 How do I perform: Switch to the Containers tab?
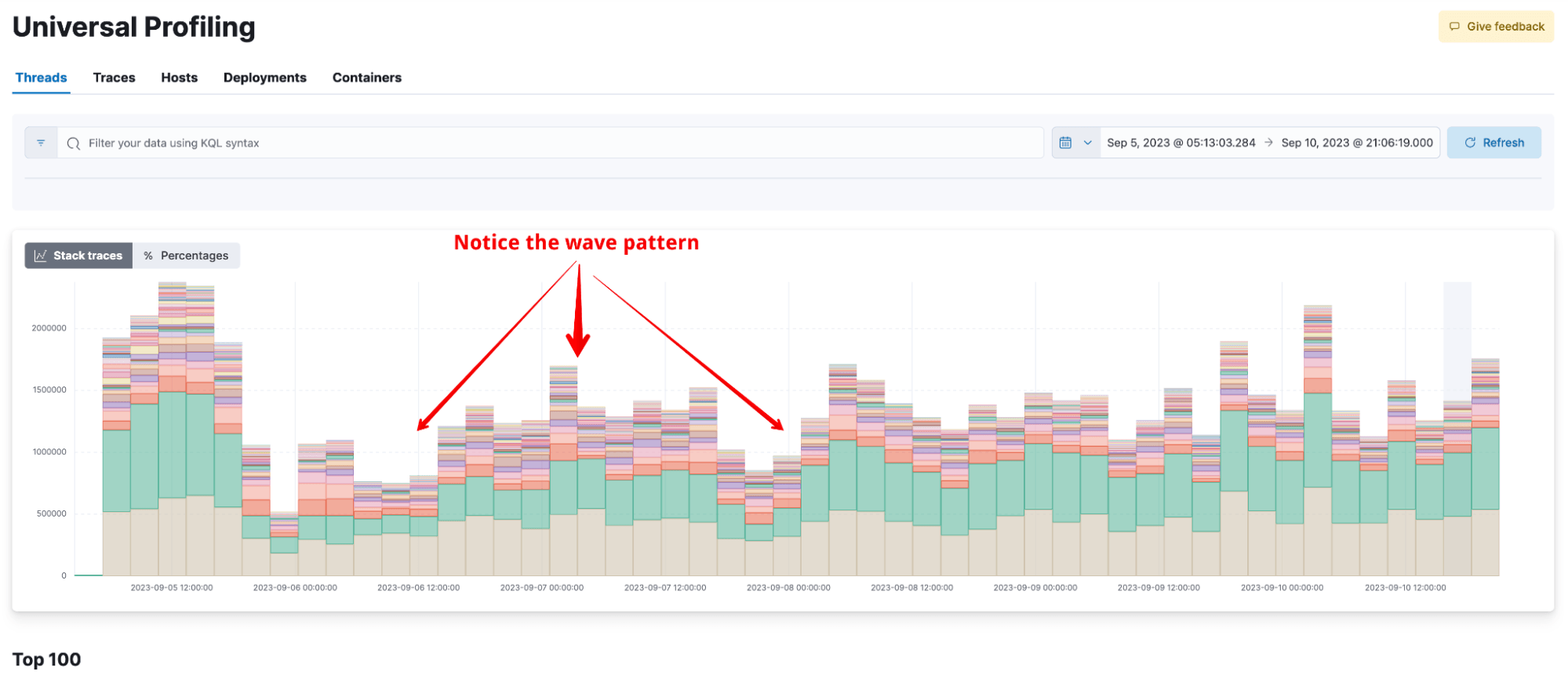tap(366, 78)
